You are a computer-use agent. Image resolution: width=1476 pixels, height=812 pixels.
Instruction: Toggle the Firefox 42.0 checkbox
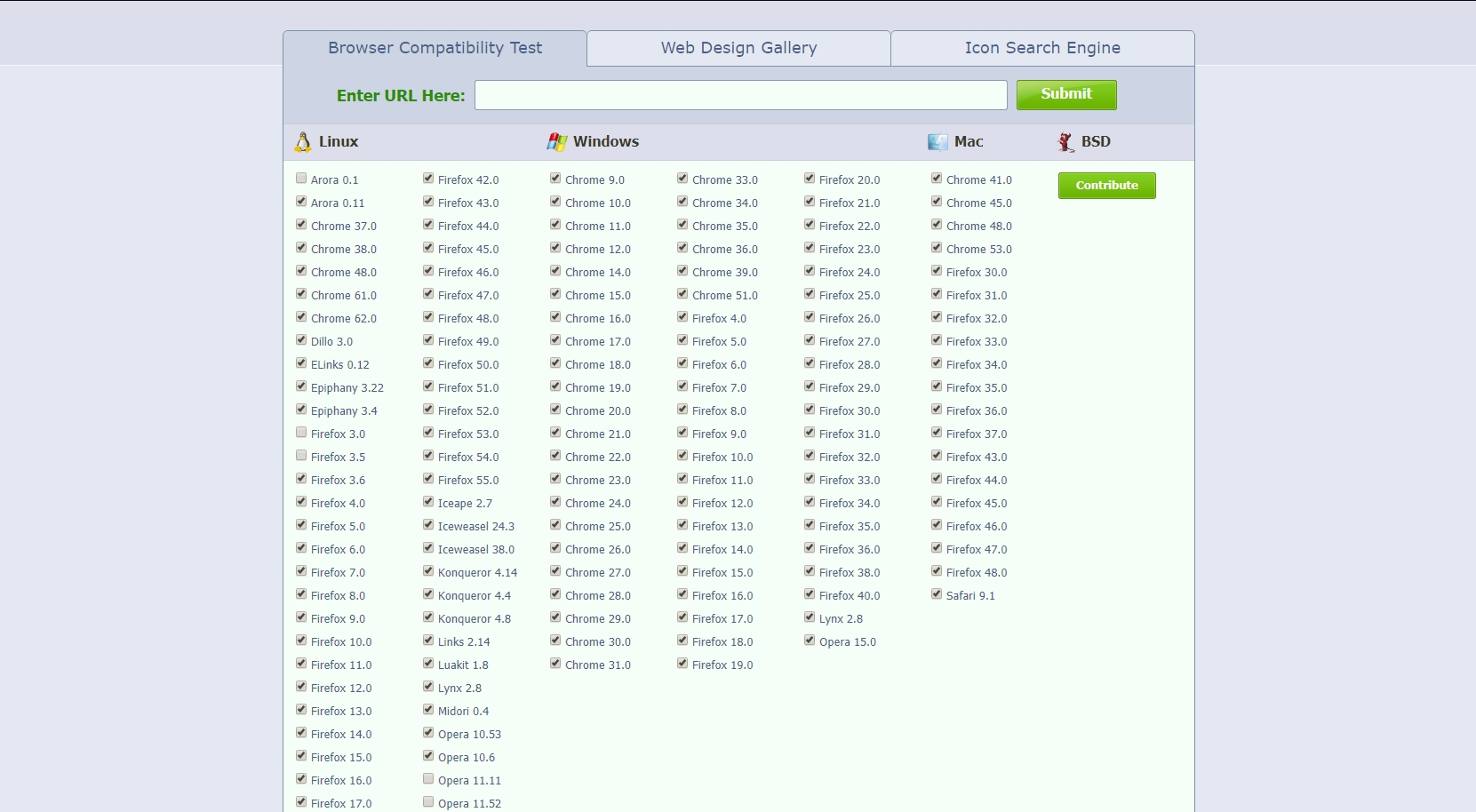click(428, 179)
